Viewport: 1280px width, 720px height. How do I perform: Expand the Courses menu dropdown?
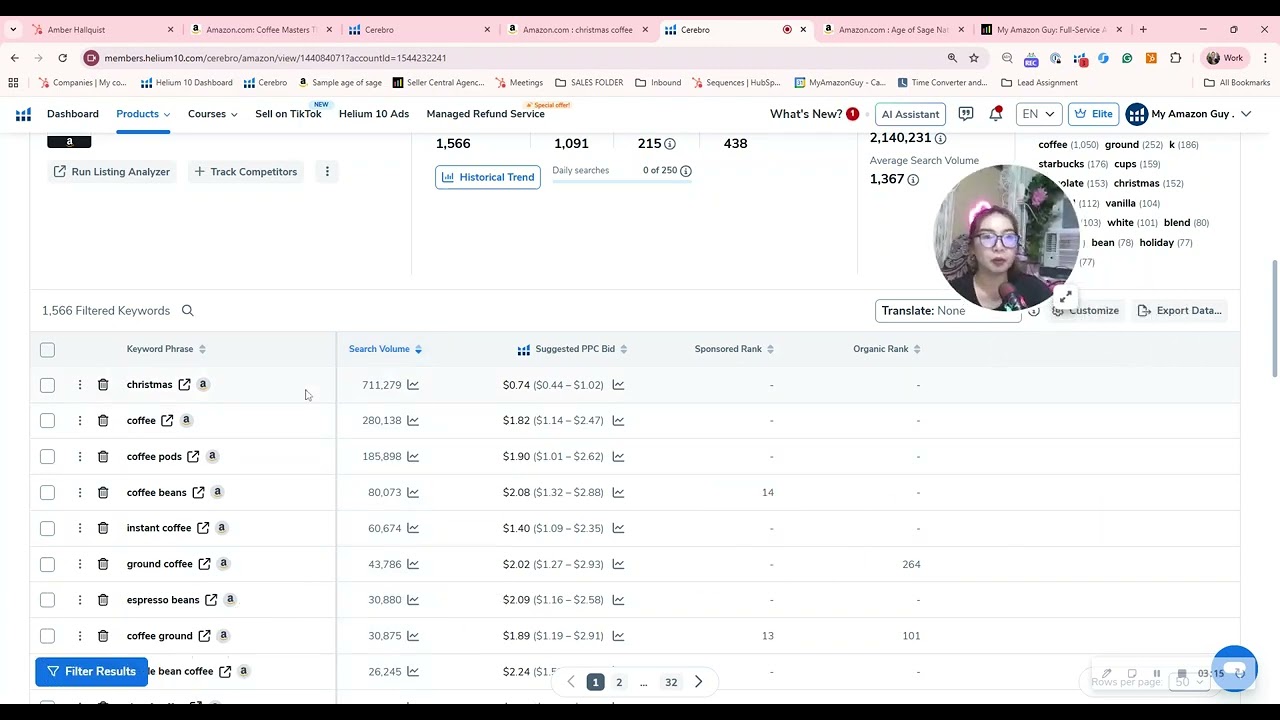click(x=212, y=114)
